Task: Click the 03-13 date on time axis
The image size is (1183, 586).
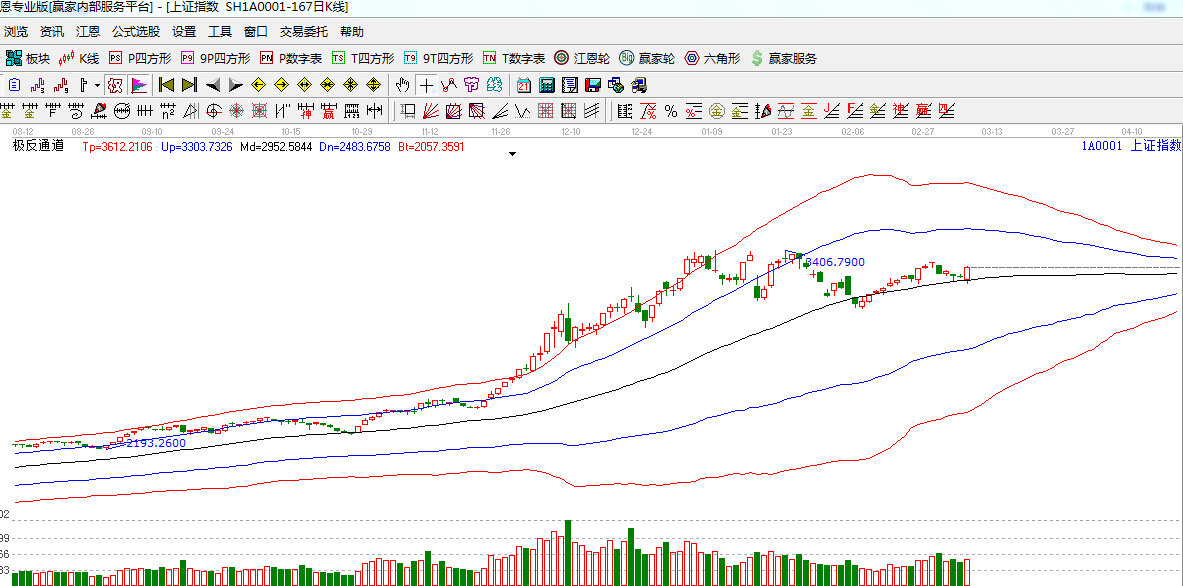Action: tap(991, 131)
